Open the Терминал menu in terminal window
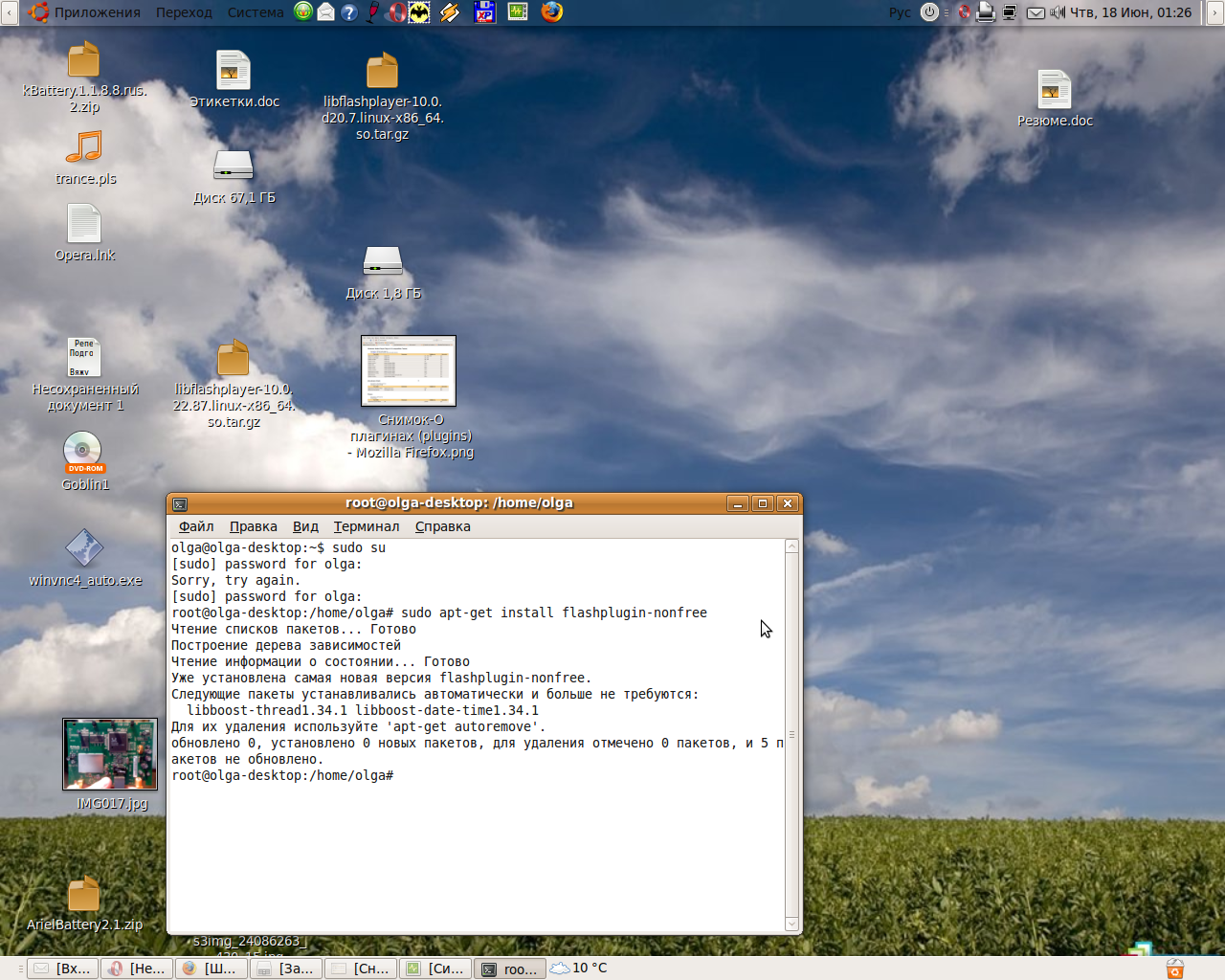1225x980 pixels. click(366, 526)
